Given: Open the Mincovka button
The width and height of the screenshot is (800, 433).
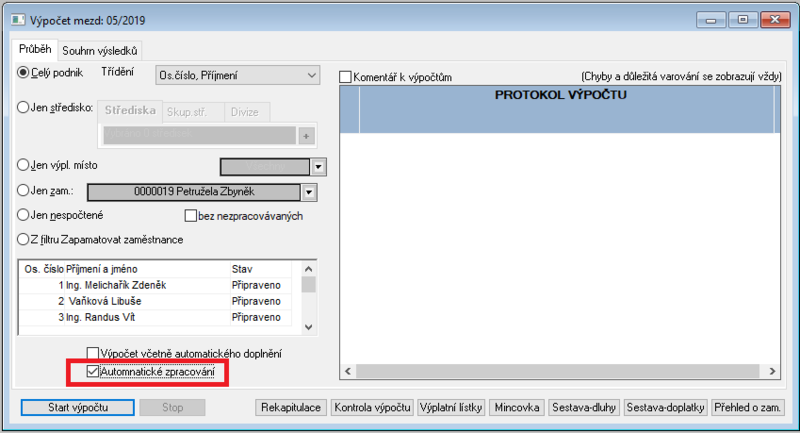Looking at the screenshot, I should (x=517, y=407).
